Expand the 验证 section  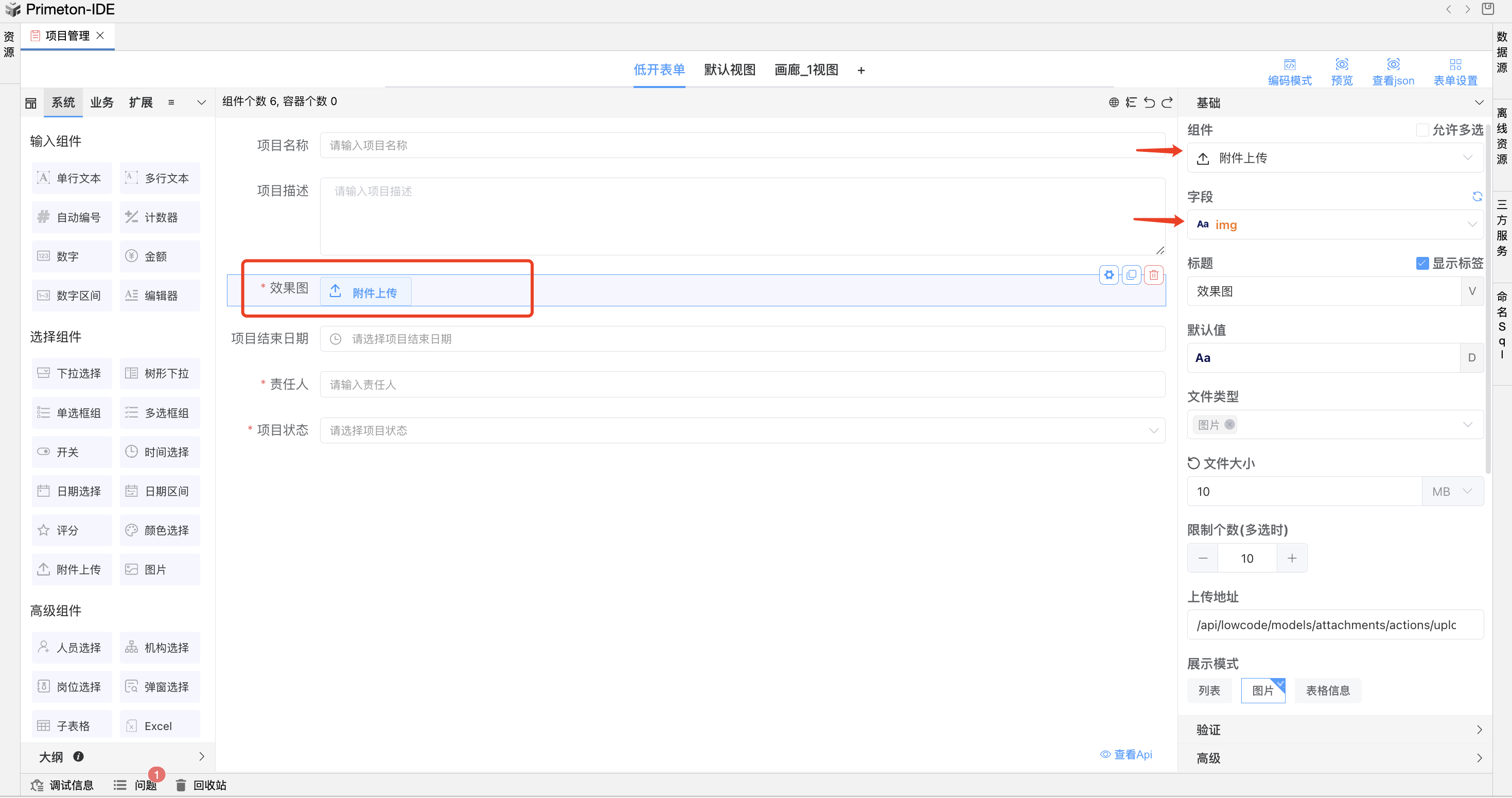click(x=1335, y=730)
